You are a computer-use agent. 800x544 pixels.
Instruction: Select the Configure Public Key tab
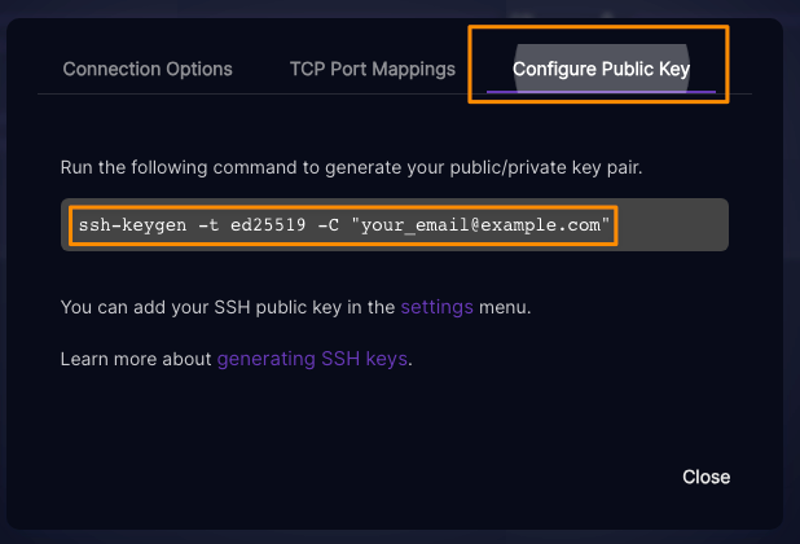[x=601, y=69]
